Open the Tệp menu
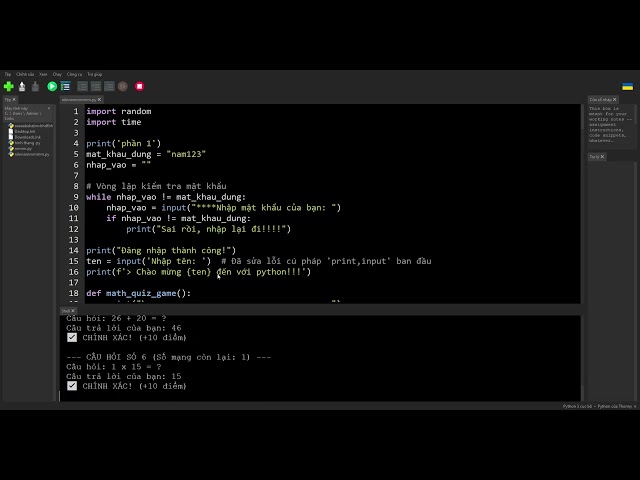Image resolution: width=640 pixels, height=480 pixels. pos(8,74)
